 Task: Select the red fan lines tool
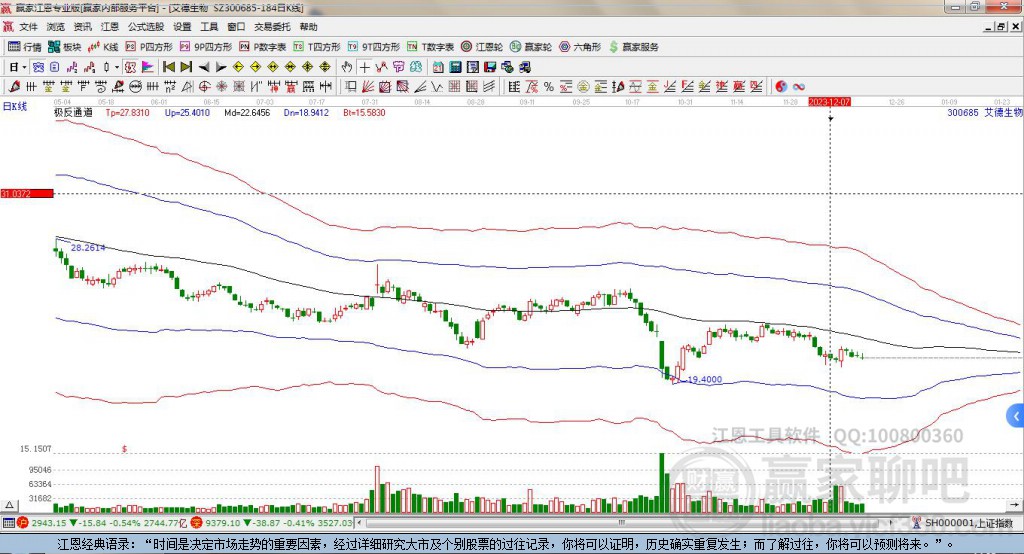(x=368, y=87)
